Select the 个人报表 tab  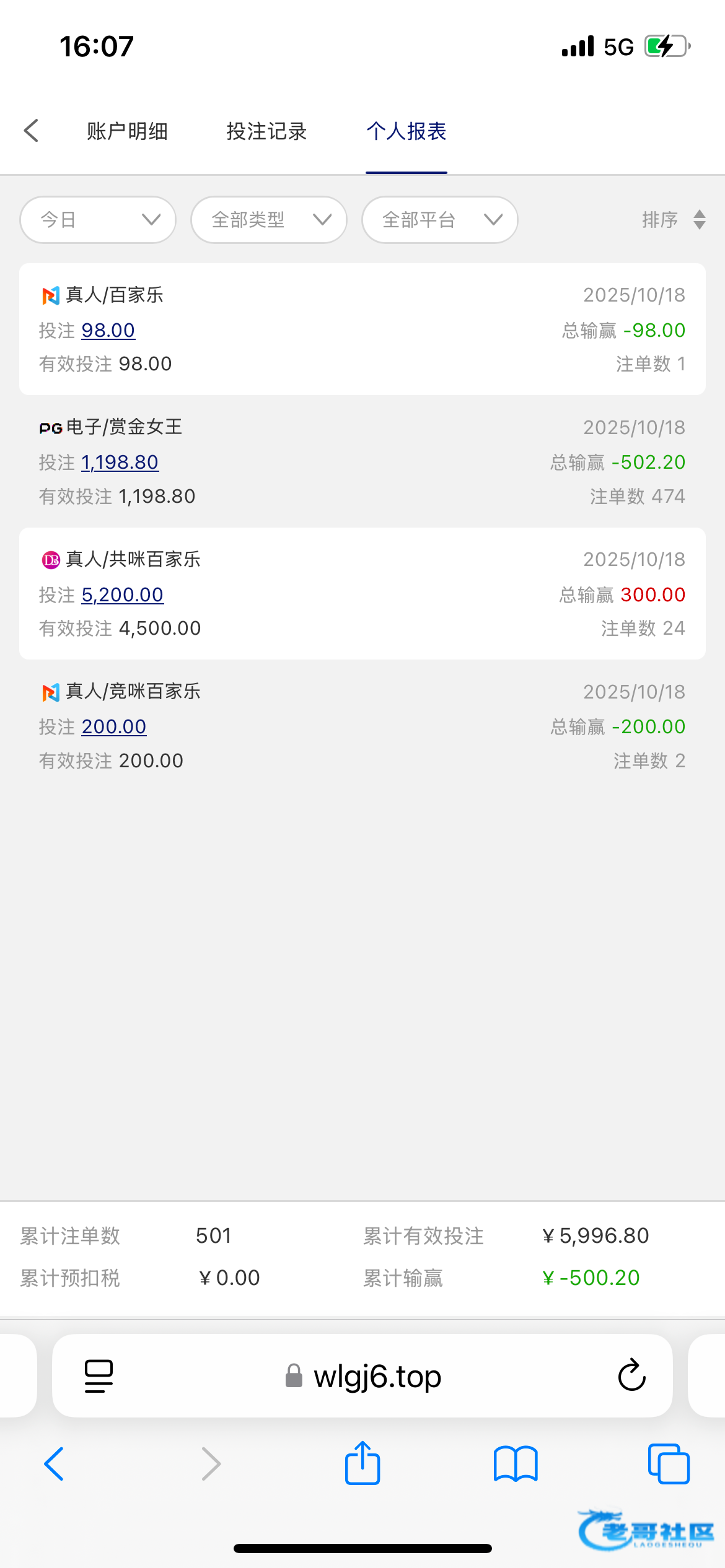point(406,131)
